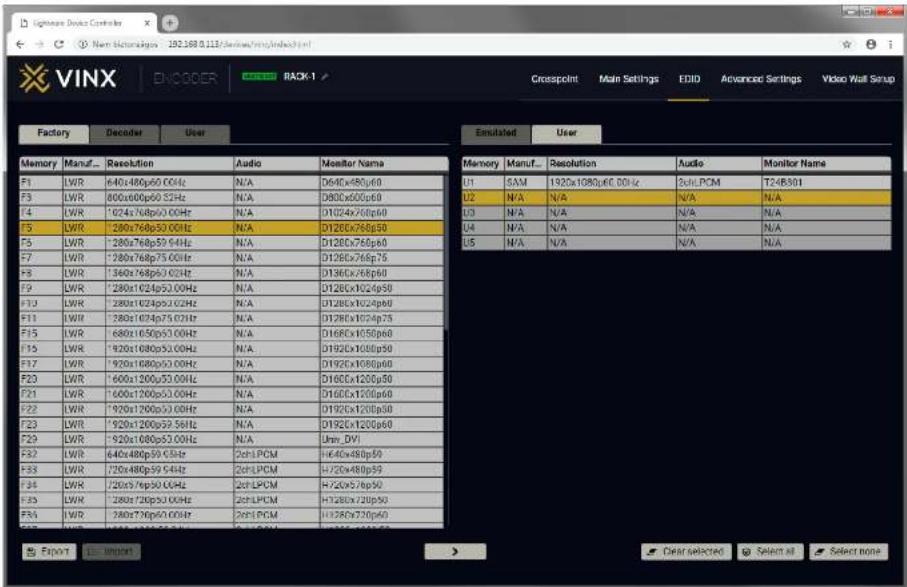907x587 pixels.
Task: Select the F9 D1280x1024p50 row
Action: coord(231,288)
